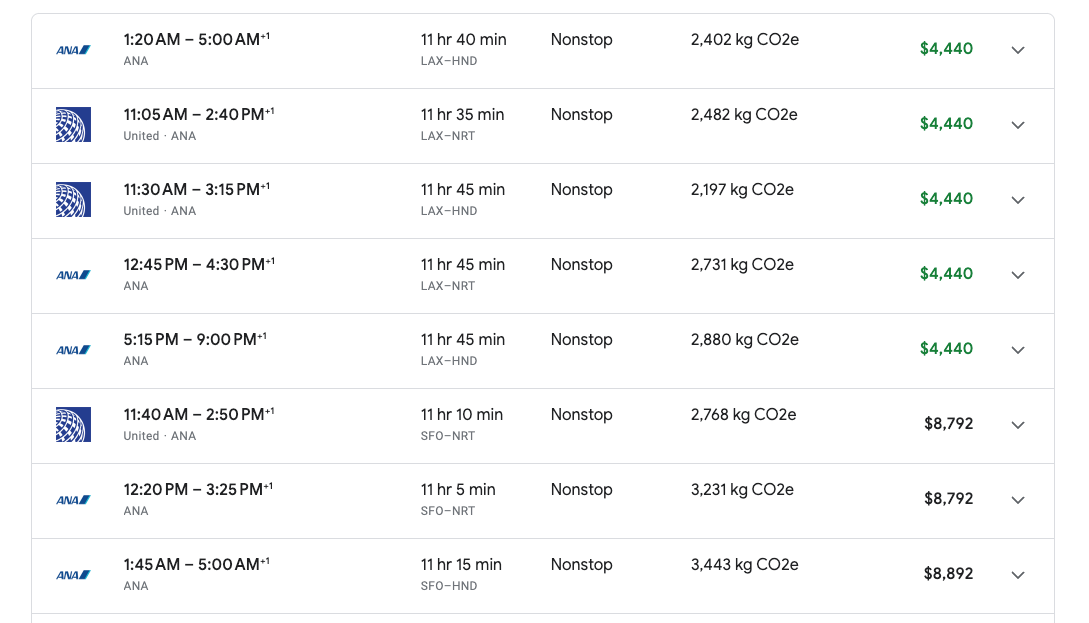Click ANA logo on 1:20 AM flight
This screenshot has width=1089, height=623.
coord(73,50)
